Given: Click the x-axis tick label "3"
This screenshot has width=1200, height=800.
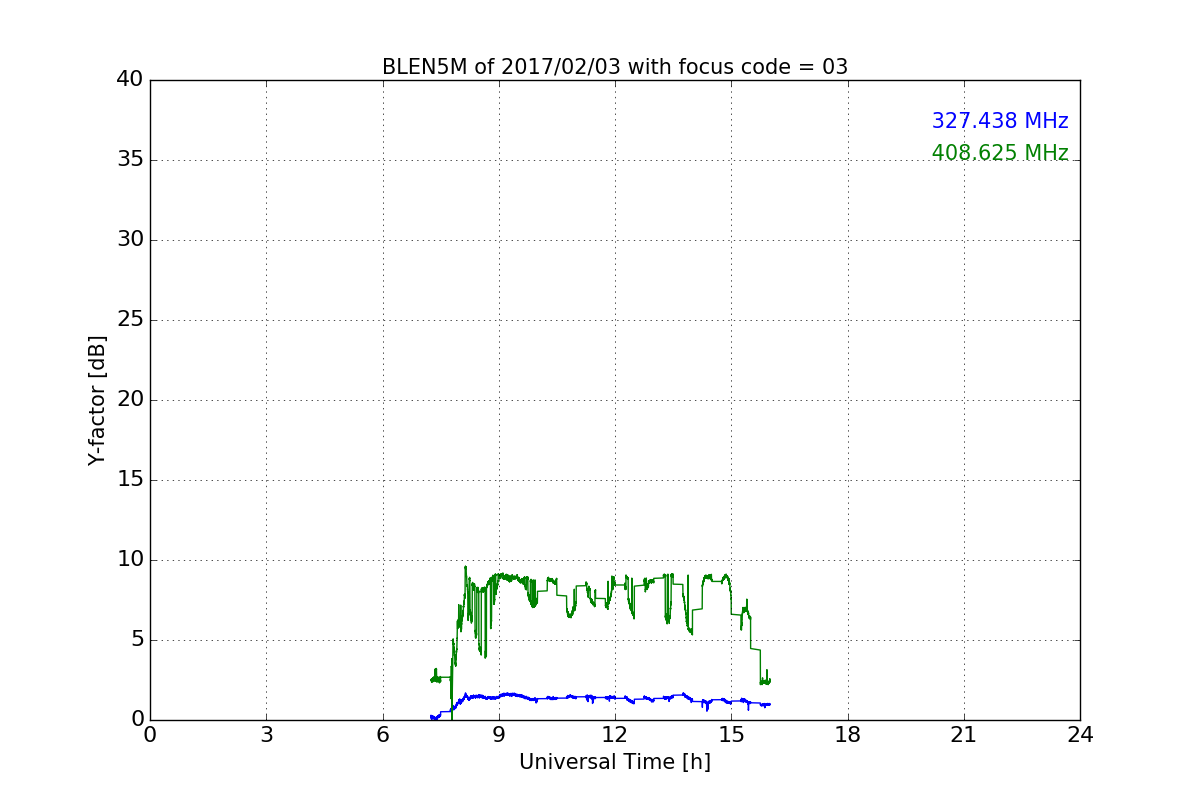Looking at the screenshot, I should click(266, 735).
